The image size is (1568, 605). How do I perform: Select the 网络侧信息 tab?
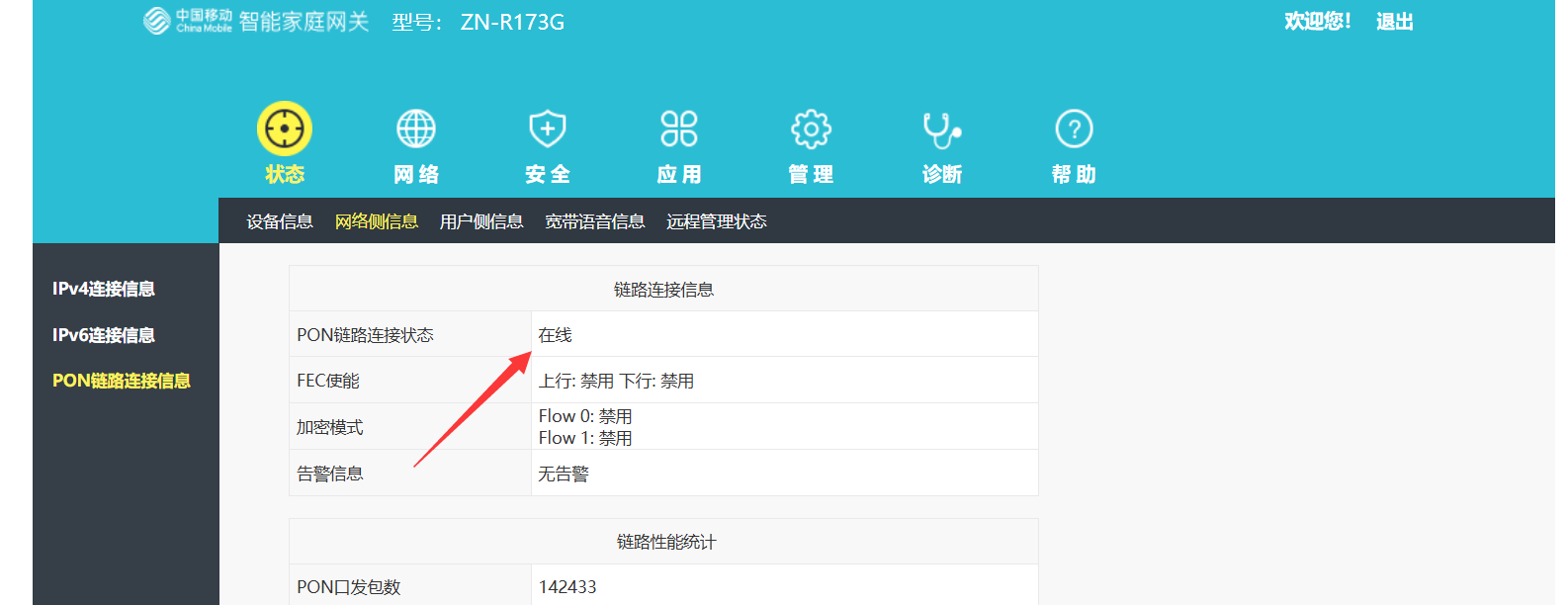pos(376,221)
